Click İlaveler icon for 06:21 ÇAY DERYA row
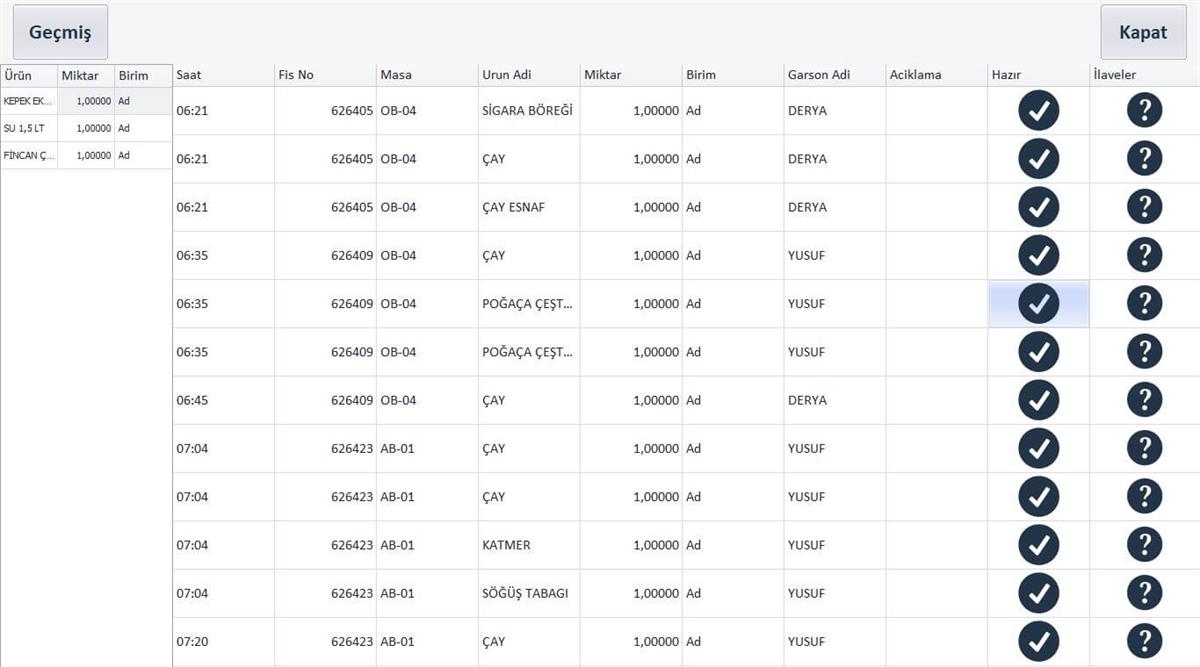Image resolution: width=1200 pixels, height=667 pixels. [x=1144, y=159]
